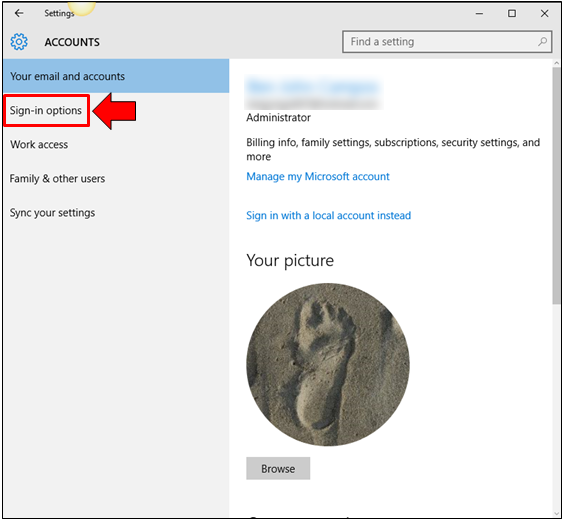Click the Accounts gear icon

pyautogui.click(x=19, y=42)
